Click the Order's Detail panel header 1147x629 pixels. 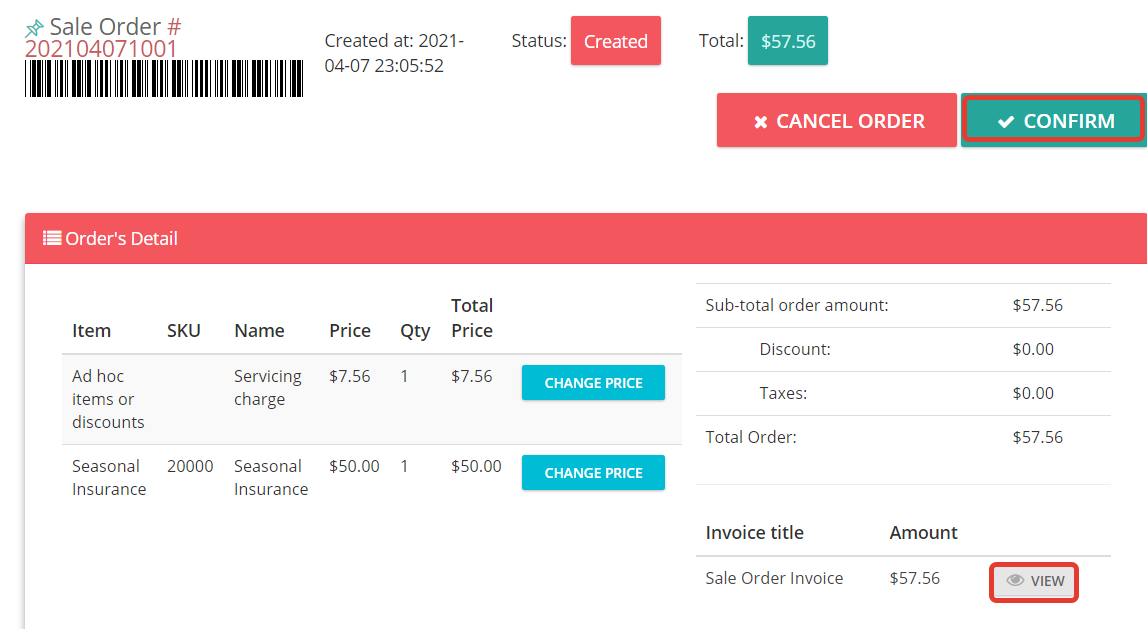coord(586,238)
